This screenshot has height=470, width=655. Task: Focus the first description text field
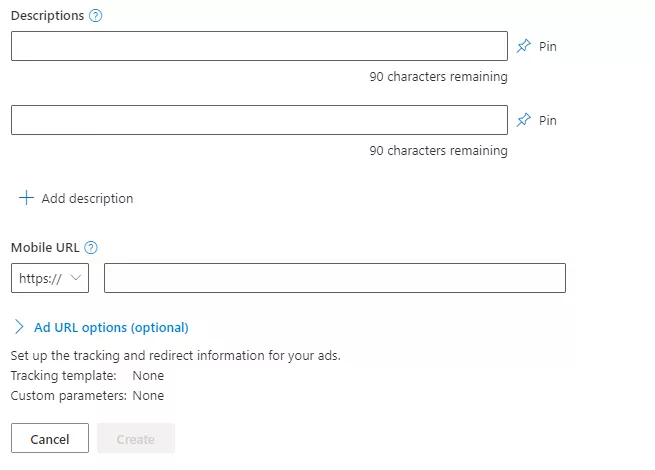(x=259, y=46)
